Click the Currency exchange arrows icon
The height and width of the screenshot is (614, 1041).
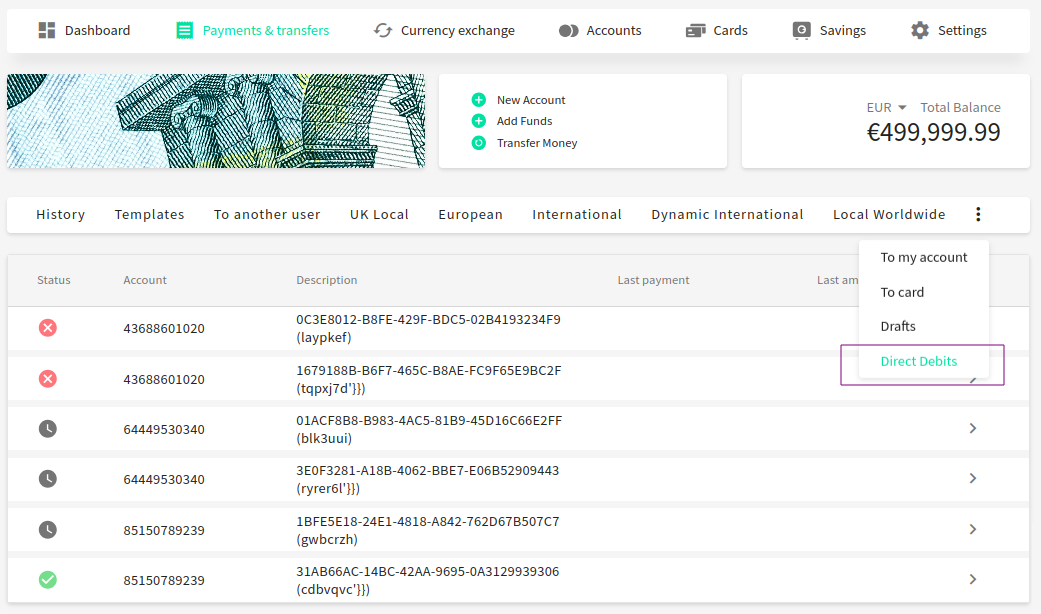point(383,30)
